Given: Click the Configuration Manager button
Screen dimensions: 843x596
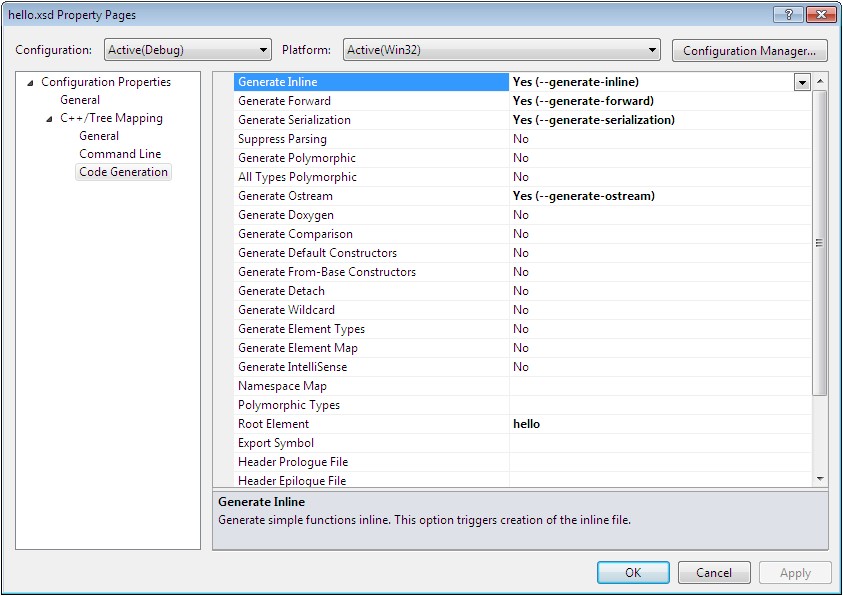Looking at the screenshot, I should coord(749,51).
